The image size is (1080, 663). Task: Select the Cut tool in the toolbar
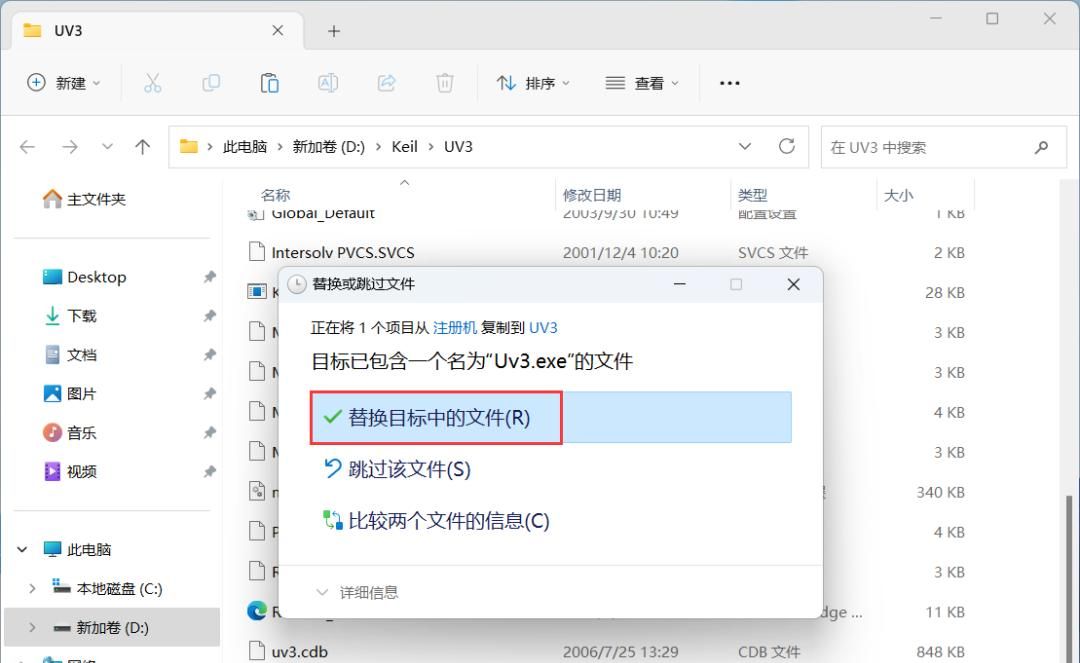pyautogui.click(x=152, y=83)
